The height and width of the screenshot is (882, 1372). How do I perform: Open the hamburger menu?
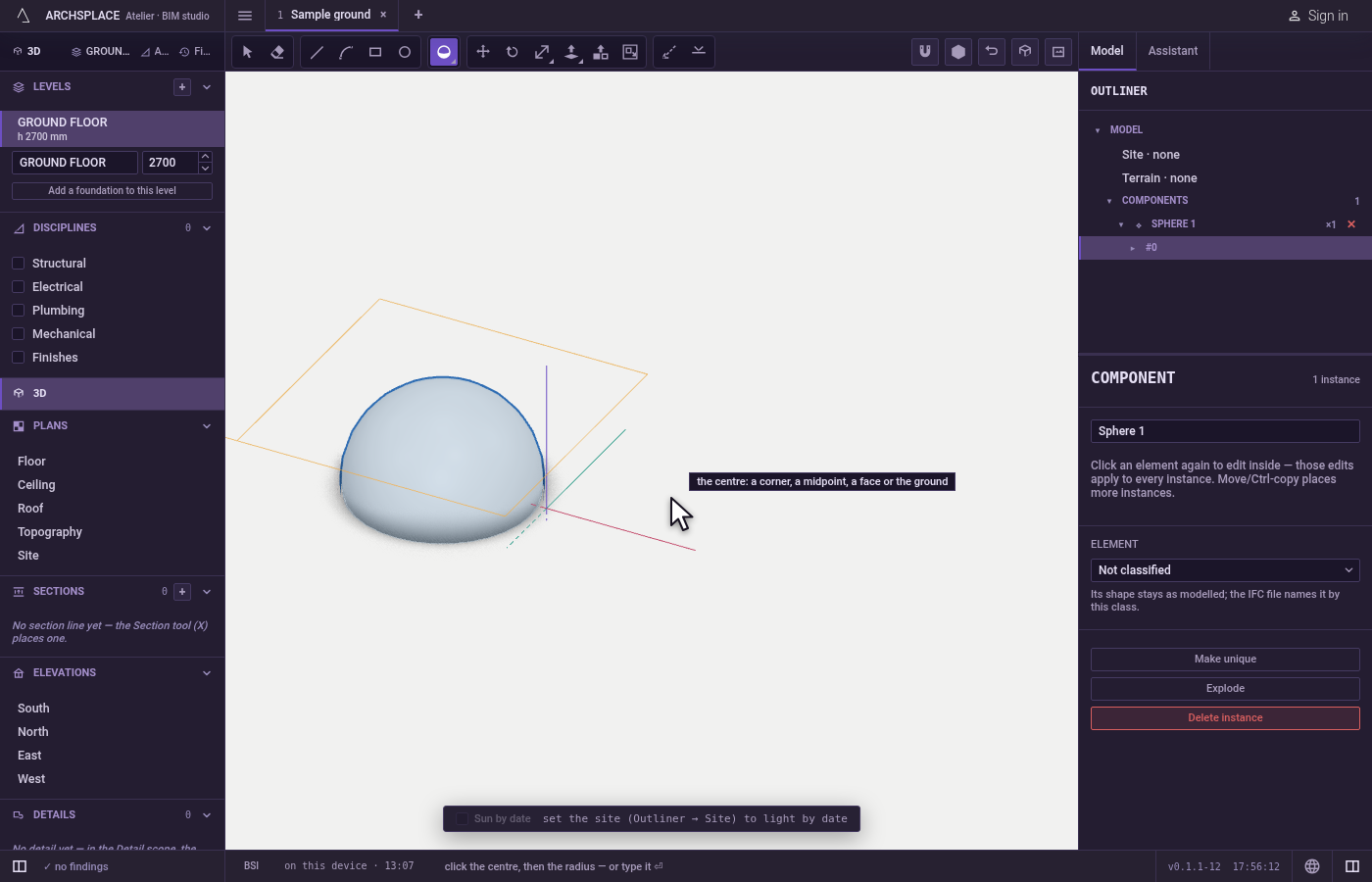click(x=245, y=16)
